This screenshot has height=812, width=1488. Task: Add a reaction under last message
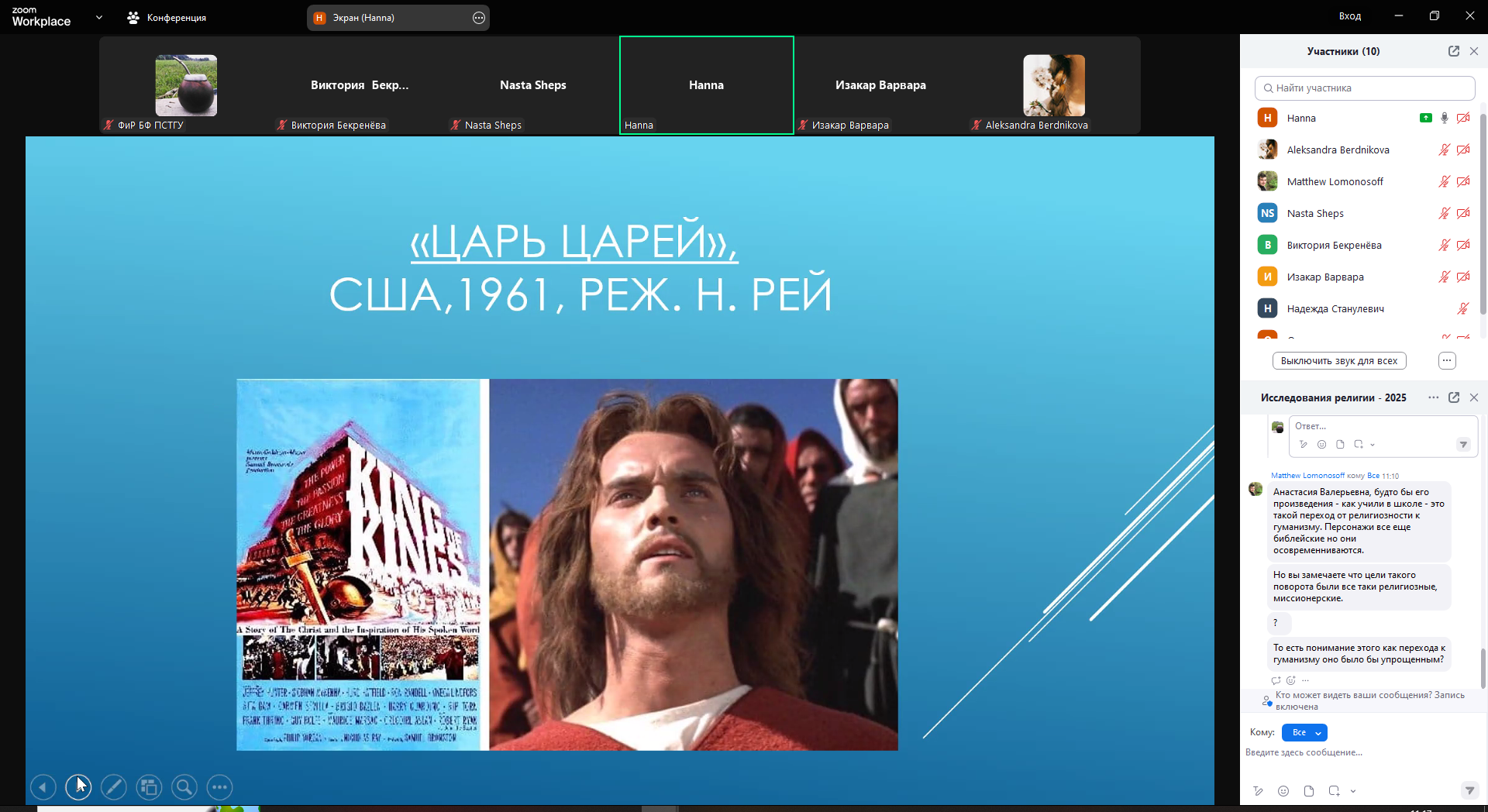point(1291,680)
